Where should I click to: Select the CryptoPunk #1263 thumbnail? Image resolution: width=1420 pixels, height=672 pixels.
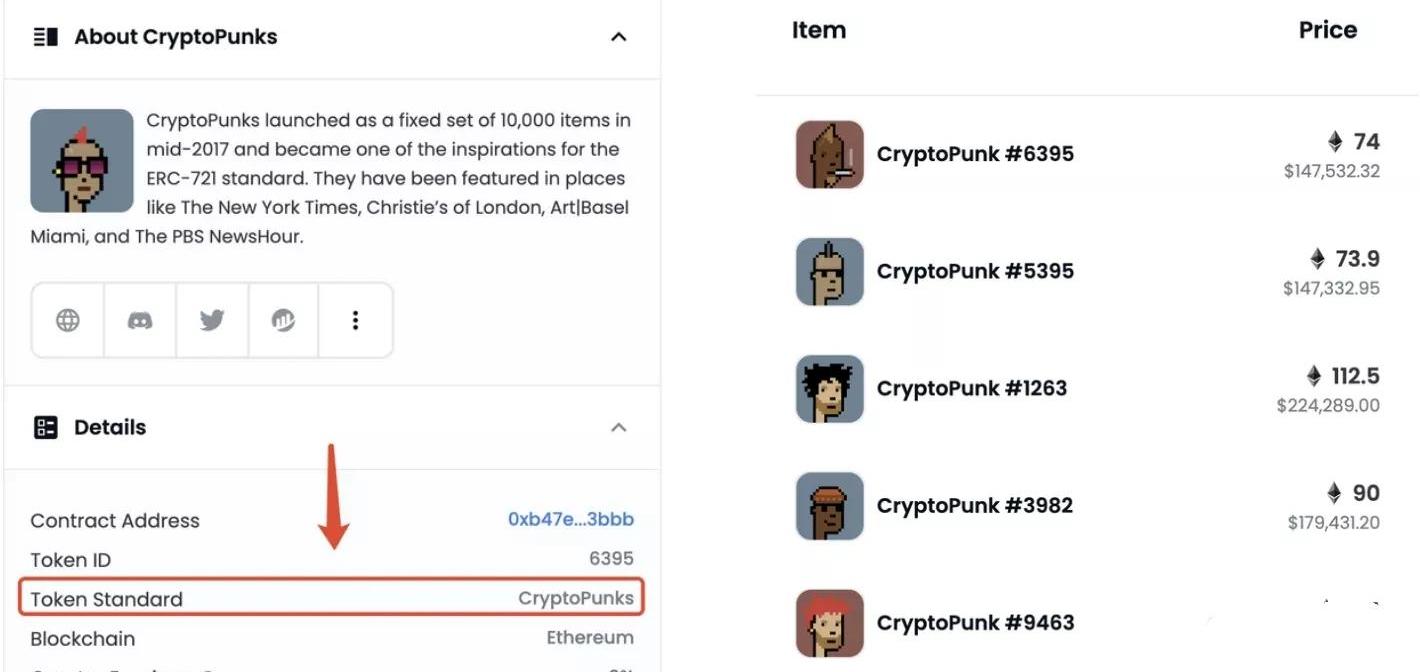(x=829, y=388)
